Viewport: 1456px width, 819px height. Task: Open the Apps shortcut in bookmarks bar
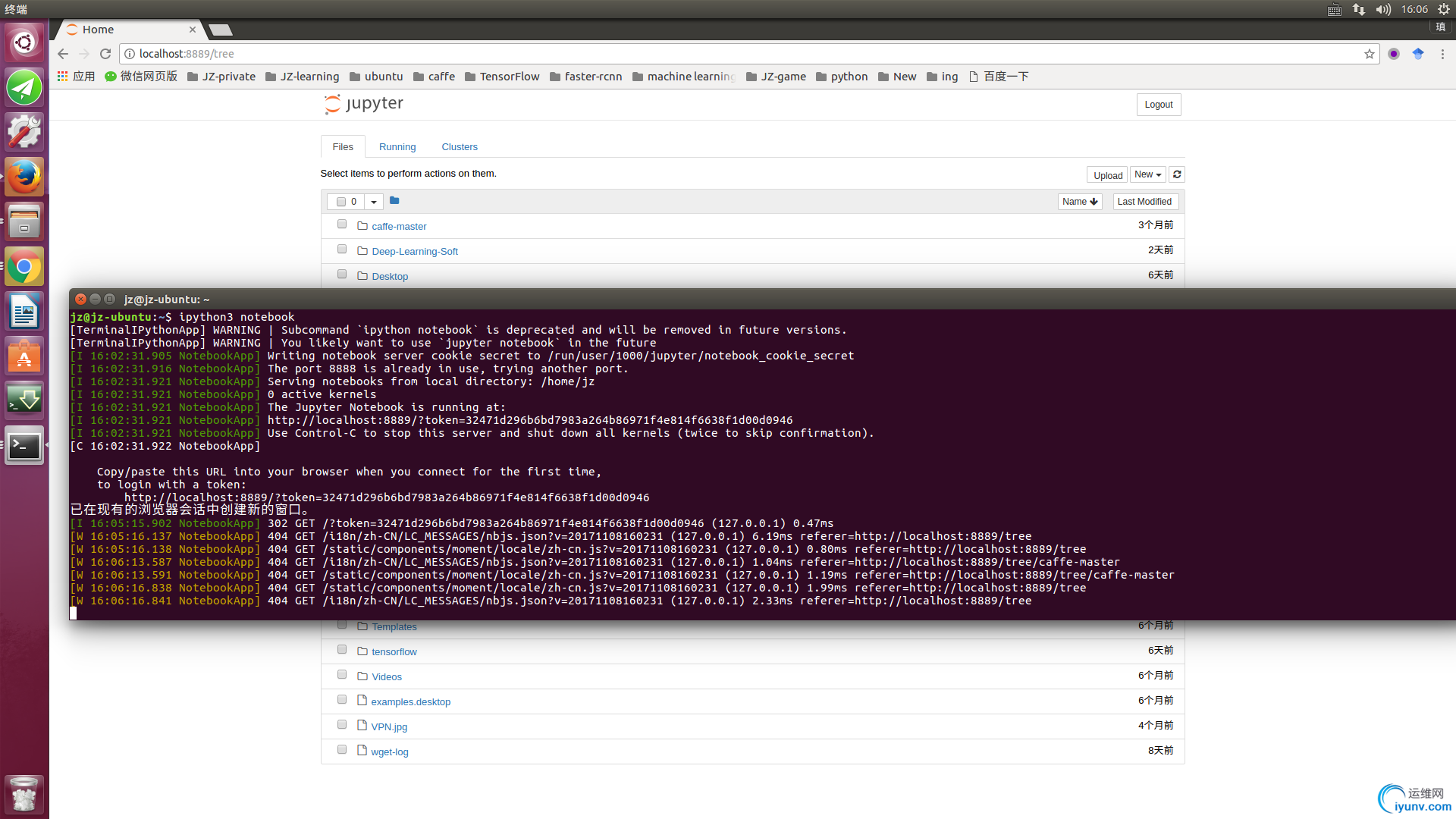pyautogui.click(x=76, y=77)
